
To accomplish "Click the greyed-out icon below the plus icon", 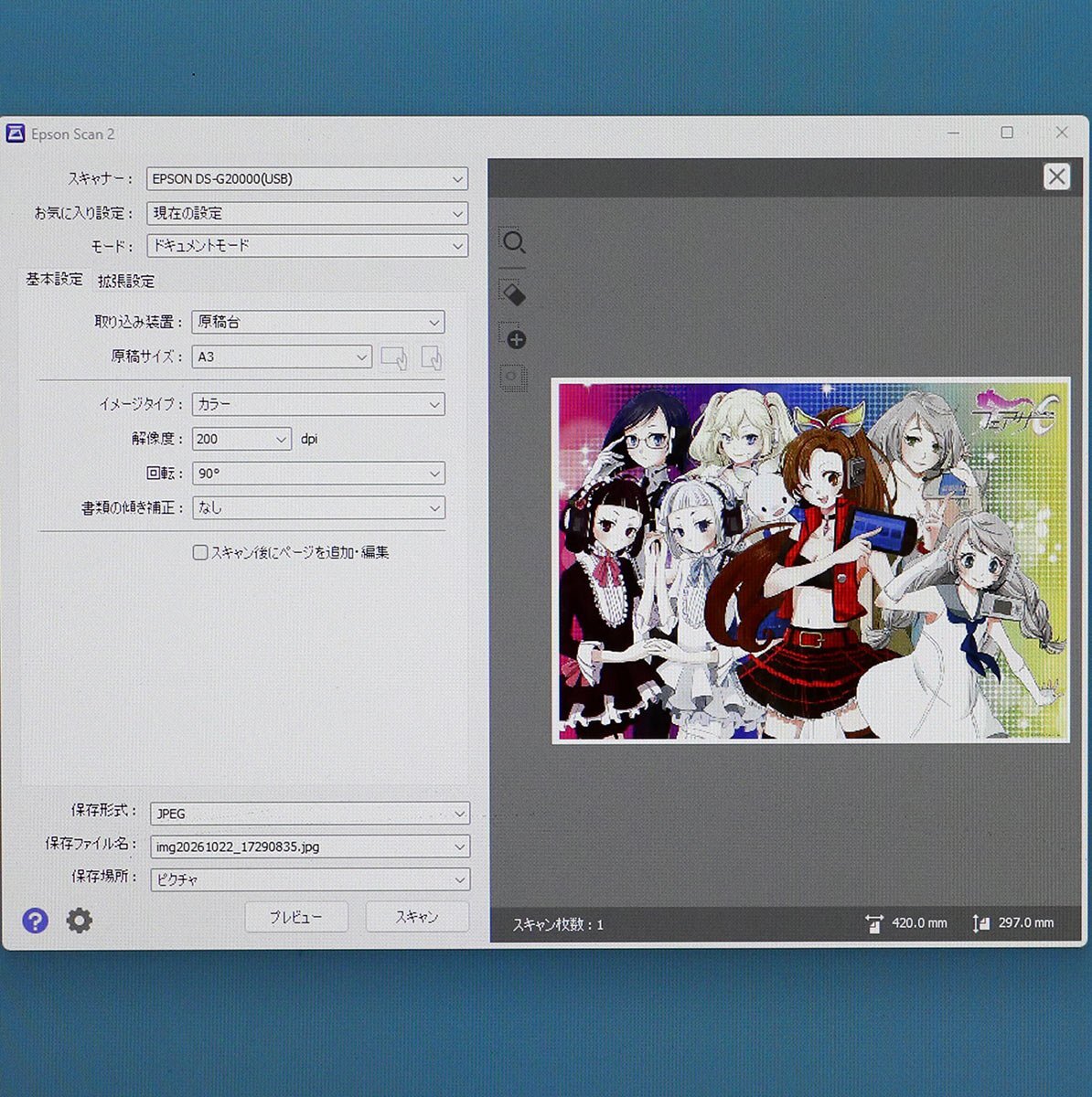I will click(x=513, y=378).
